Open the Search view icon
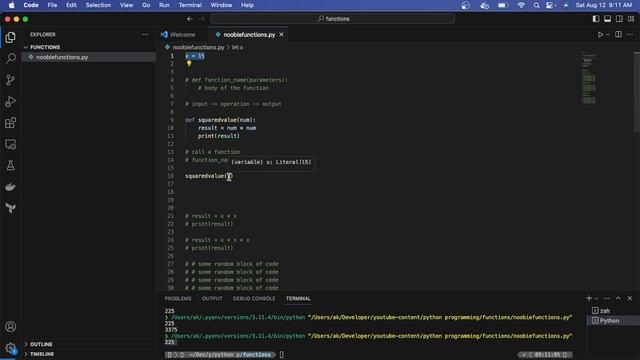640x360 pixels. click(x=11, y=58)
